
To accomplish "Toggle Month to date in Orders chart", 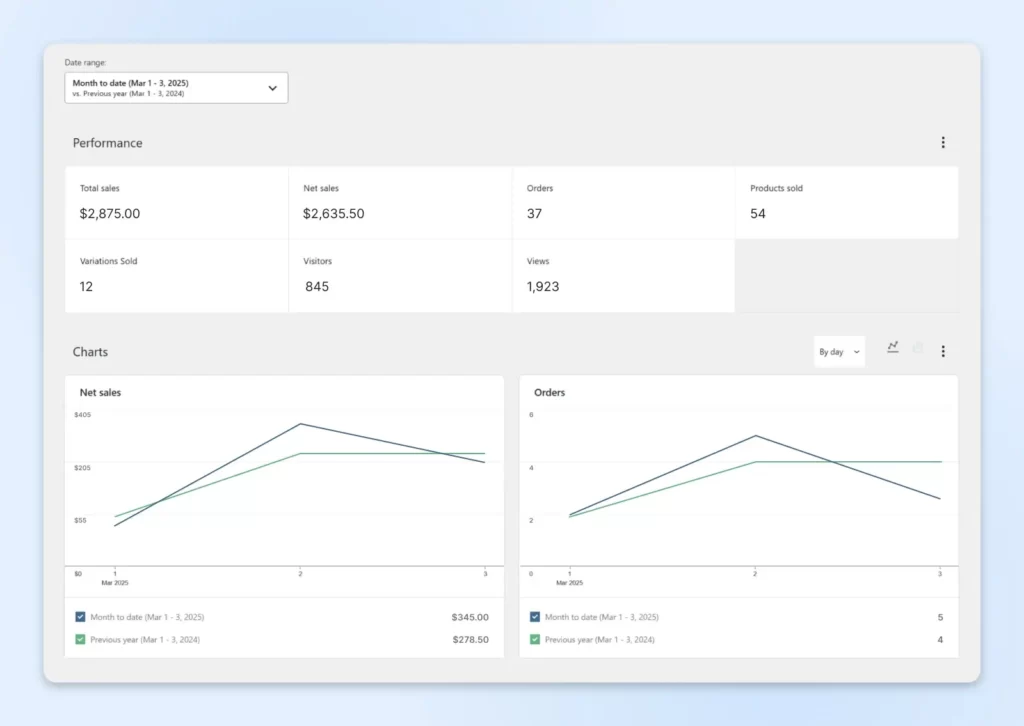I will (x=535, y=617).
